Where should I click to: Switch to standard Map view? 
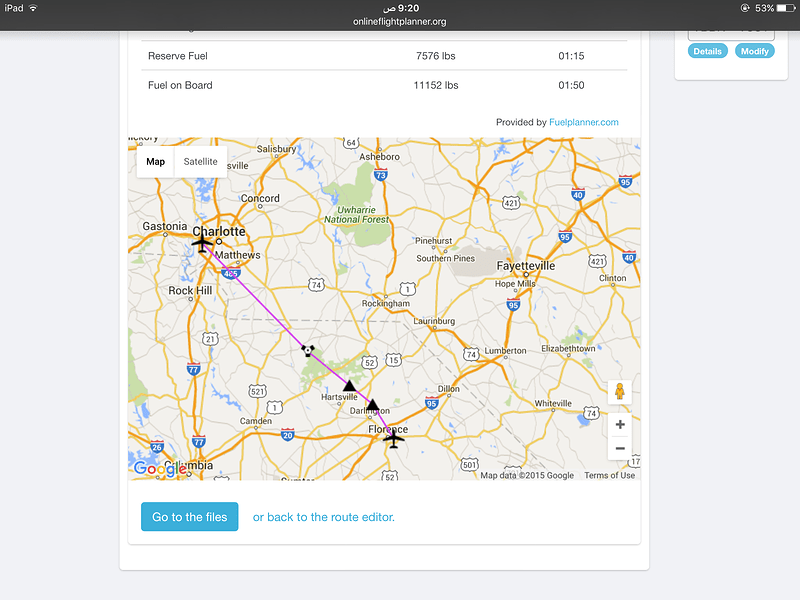point(156,162)
